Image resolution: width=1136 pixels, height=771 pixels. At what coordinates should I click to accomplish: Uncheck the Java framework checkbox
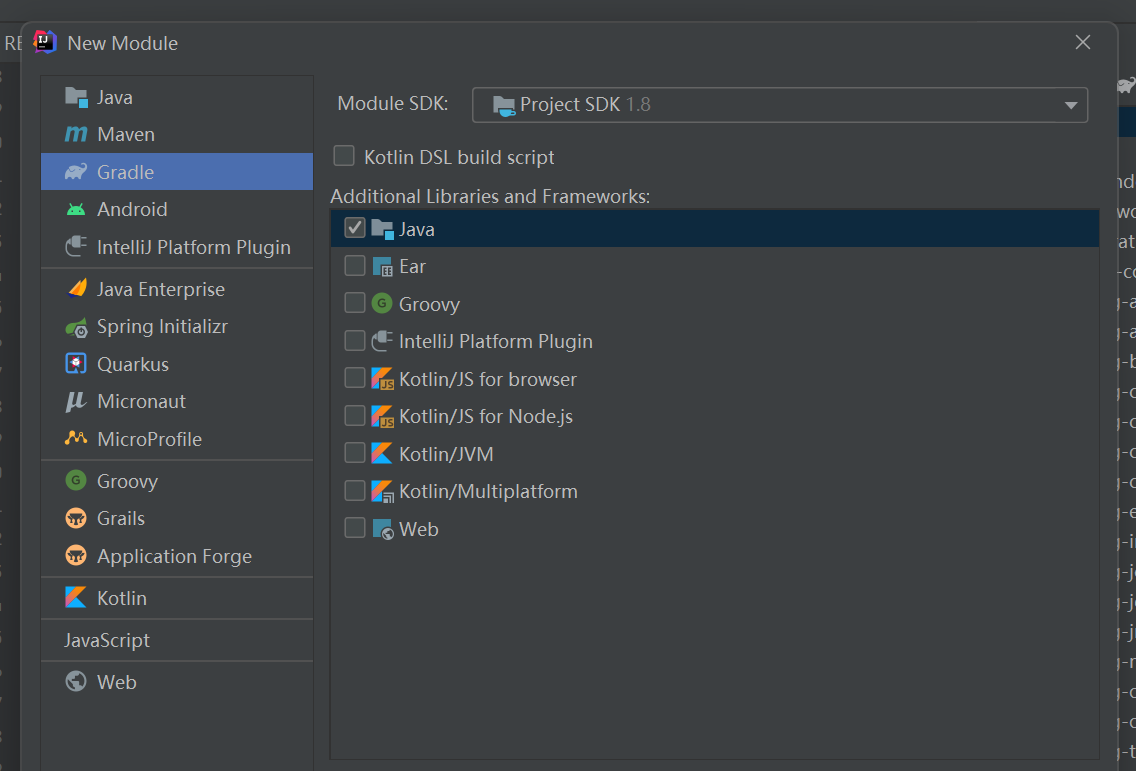[355, 228]
